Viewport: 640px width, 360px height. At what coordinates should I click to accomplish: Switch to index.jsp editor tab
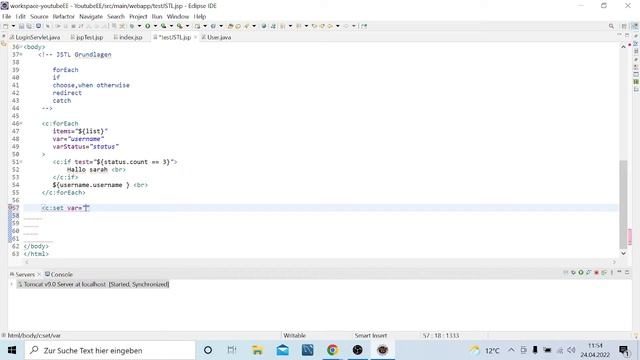pos(128,37)
